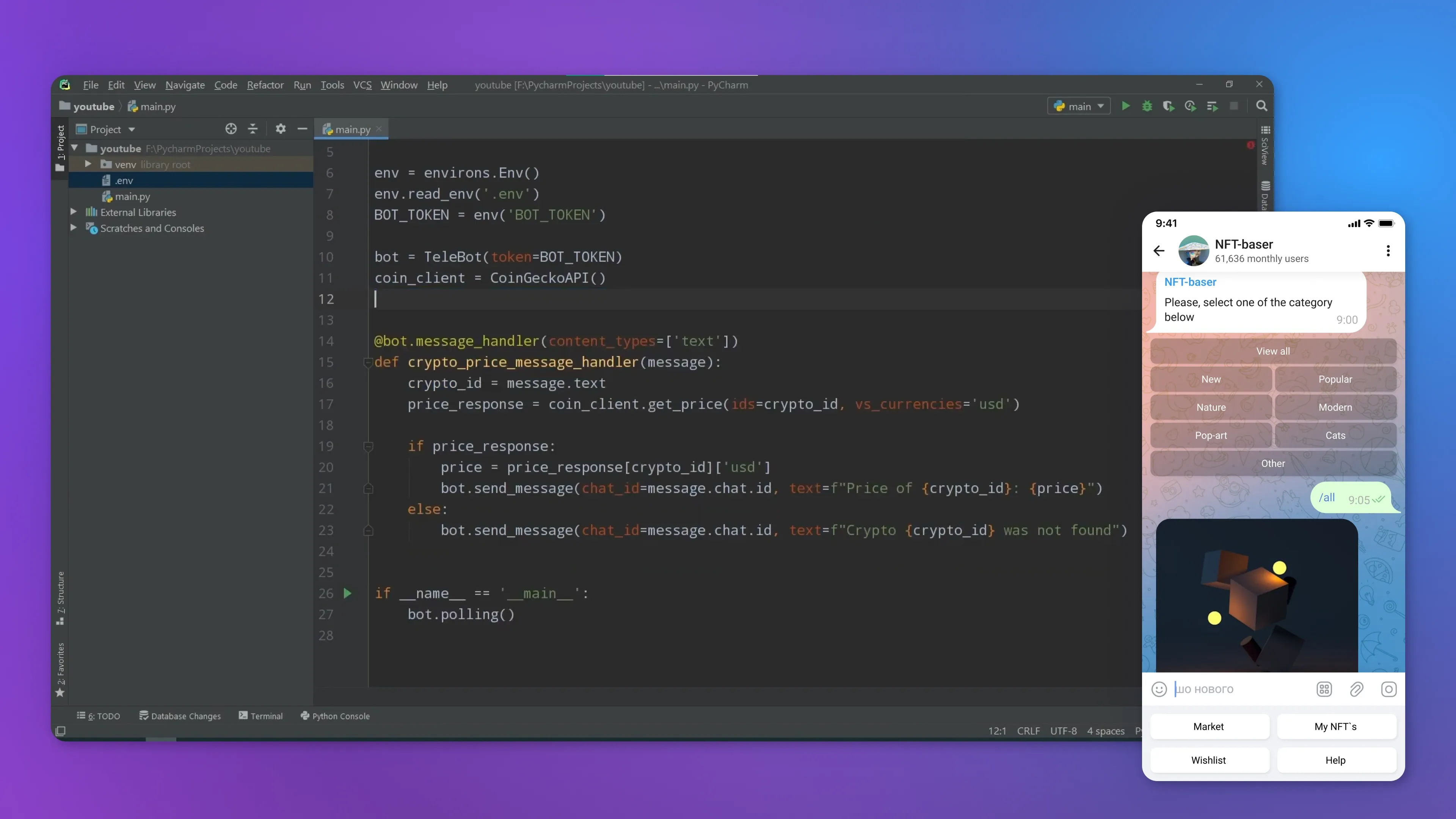
Task: Open Project panel settings gear
Action: click(280, 129)
